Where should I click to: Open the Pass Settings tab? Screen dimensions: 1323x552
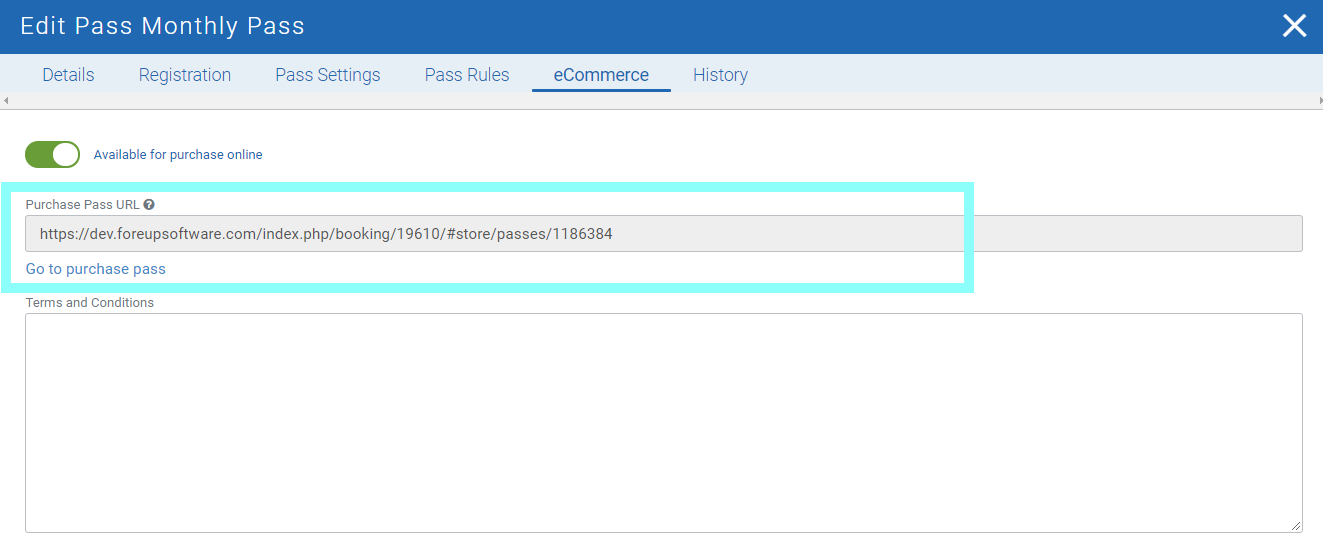coord(328,75)
